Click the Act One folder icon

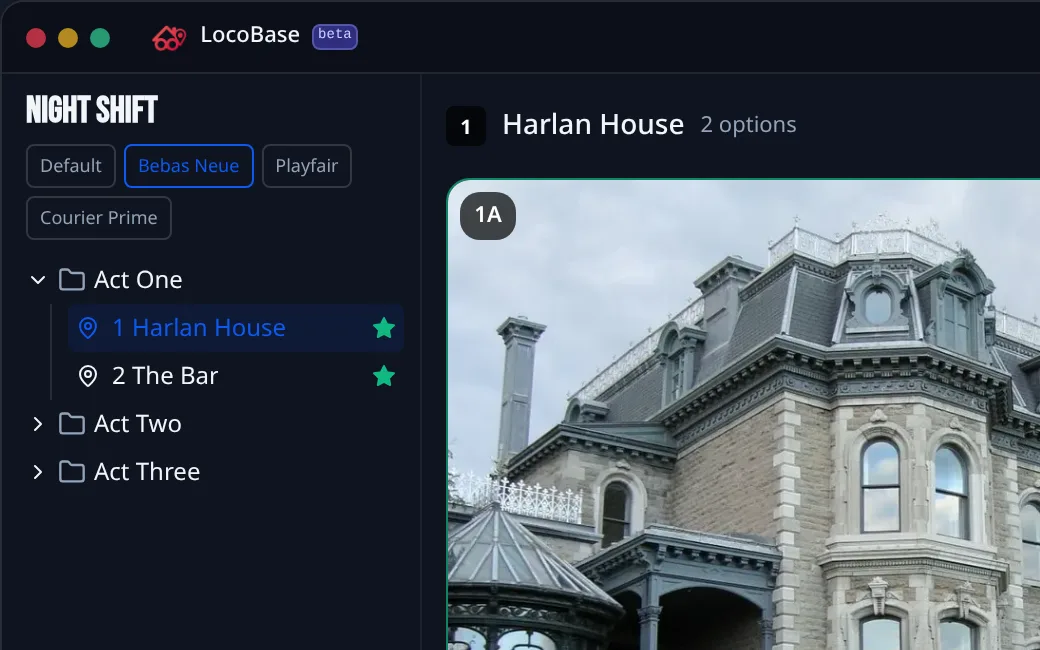pyautogui.click(x=72, y=280)
